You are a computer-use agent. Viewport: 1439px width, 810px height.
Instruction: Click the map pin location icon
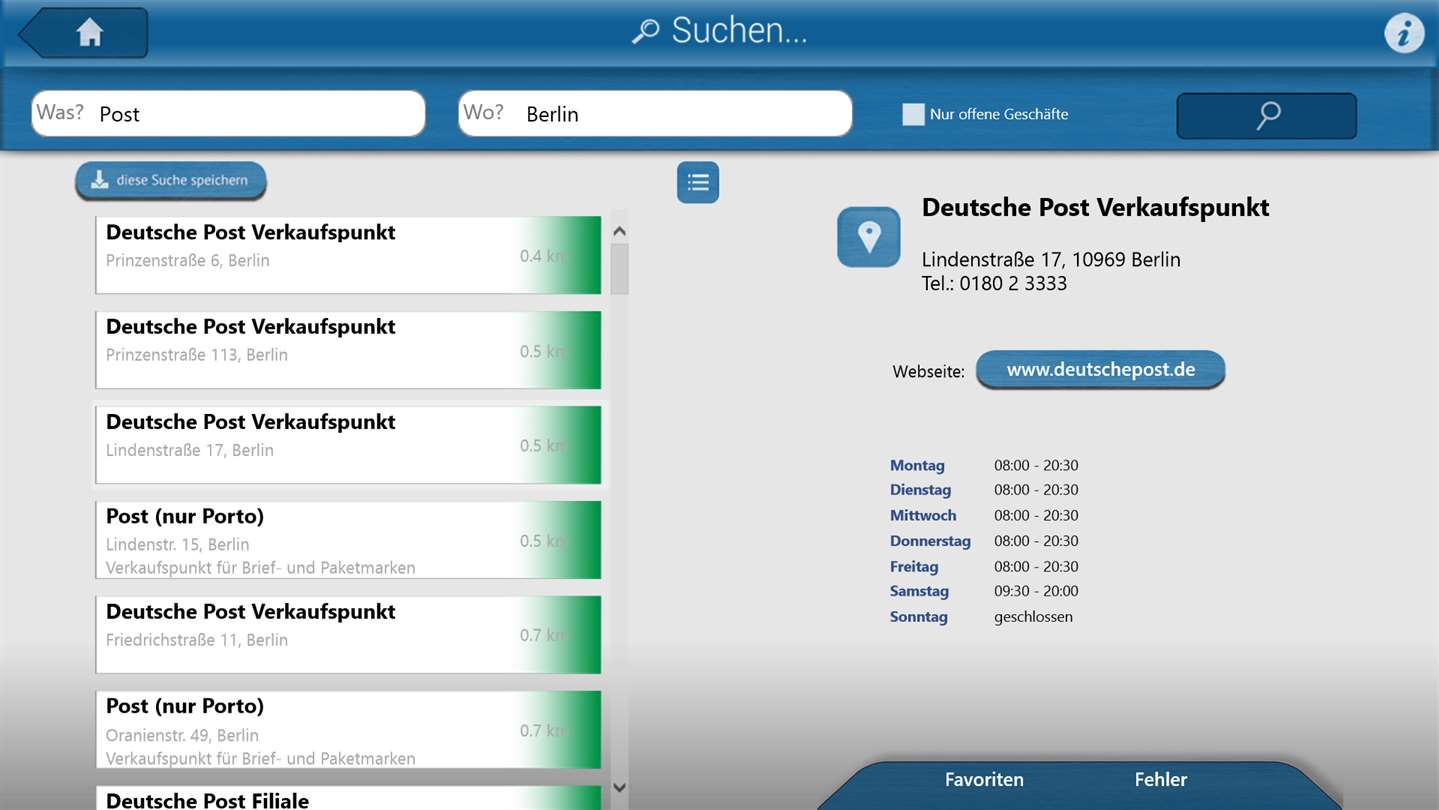[869, 237]
